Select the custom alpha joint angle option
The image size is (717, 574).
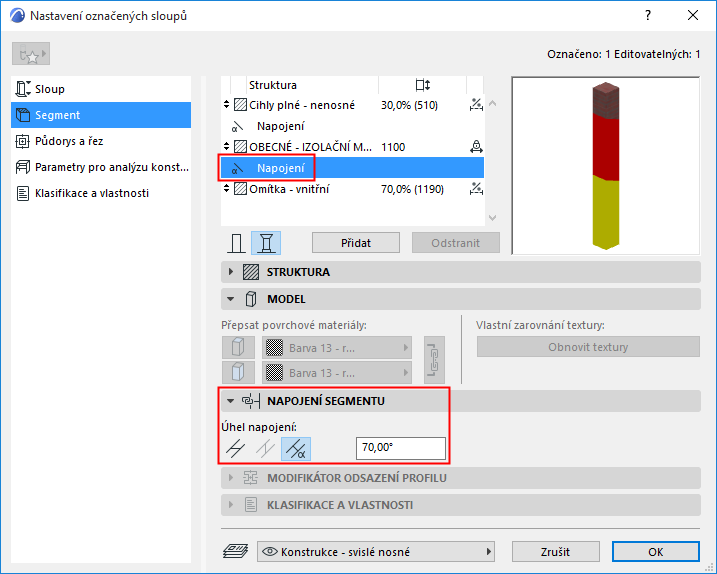296,448
